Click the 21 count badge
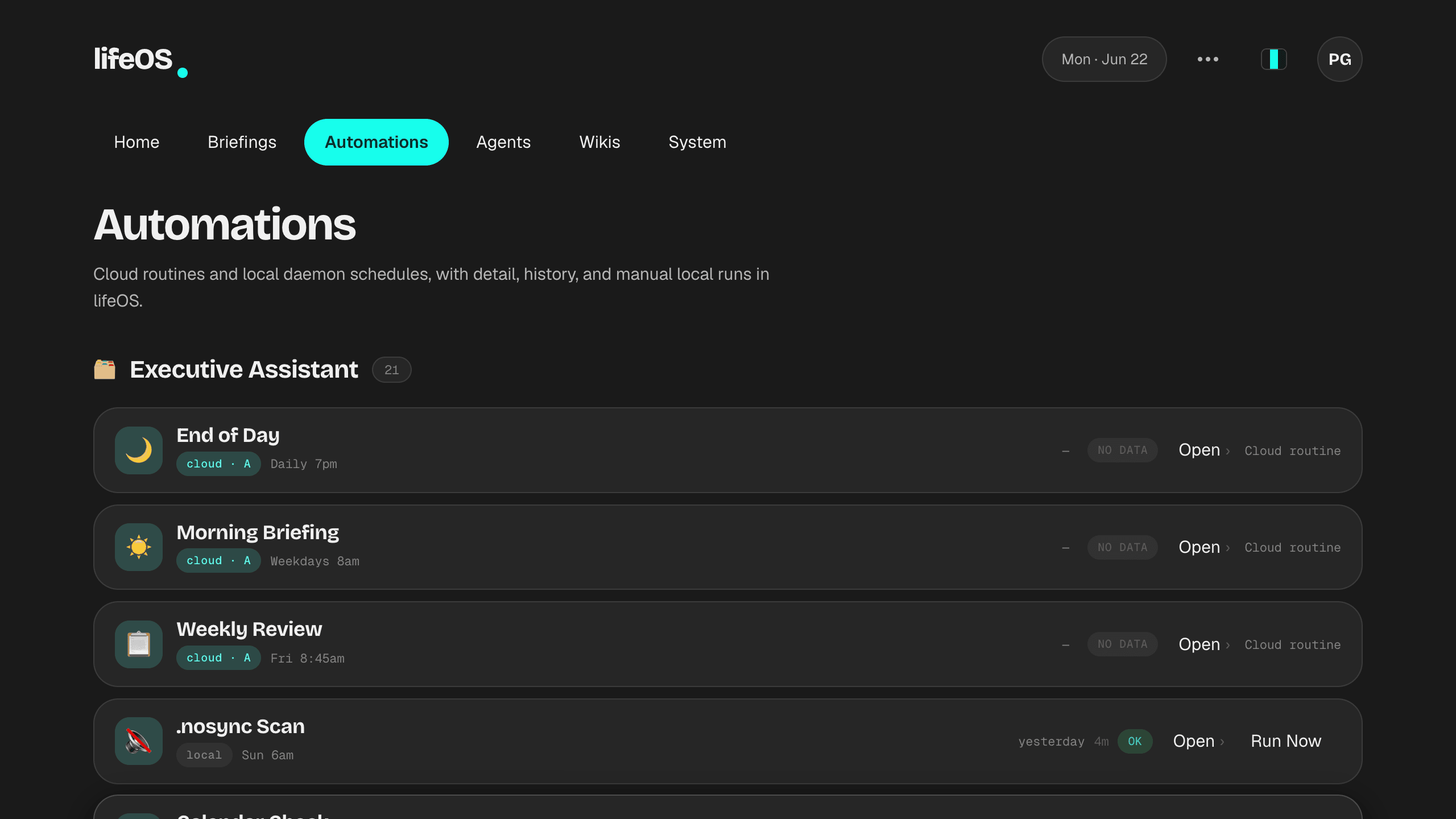This screenshot has width=1456, height=819. click(x=391, y=370)
